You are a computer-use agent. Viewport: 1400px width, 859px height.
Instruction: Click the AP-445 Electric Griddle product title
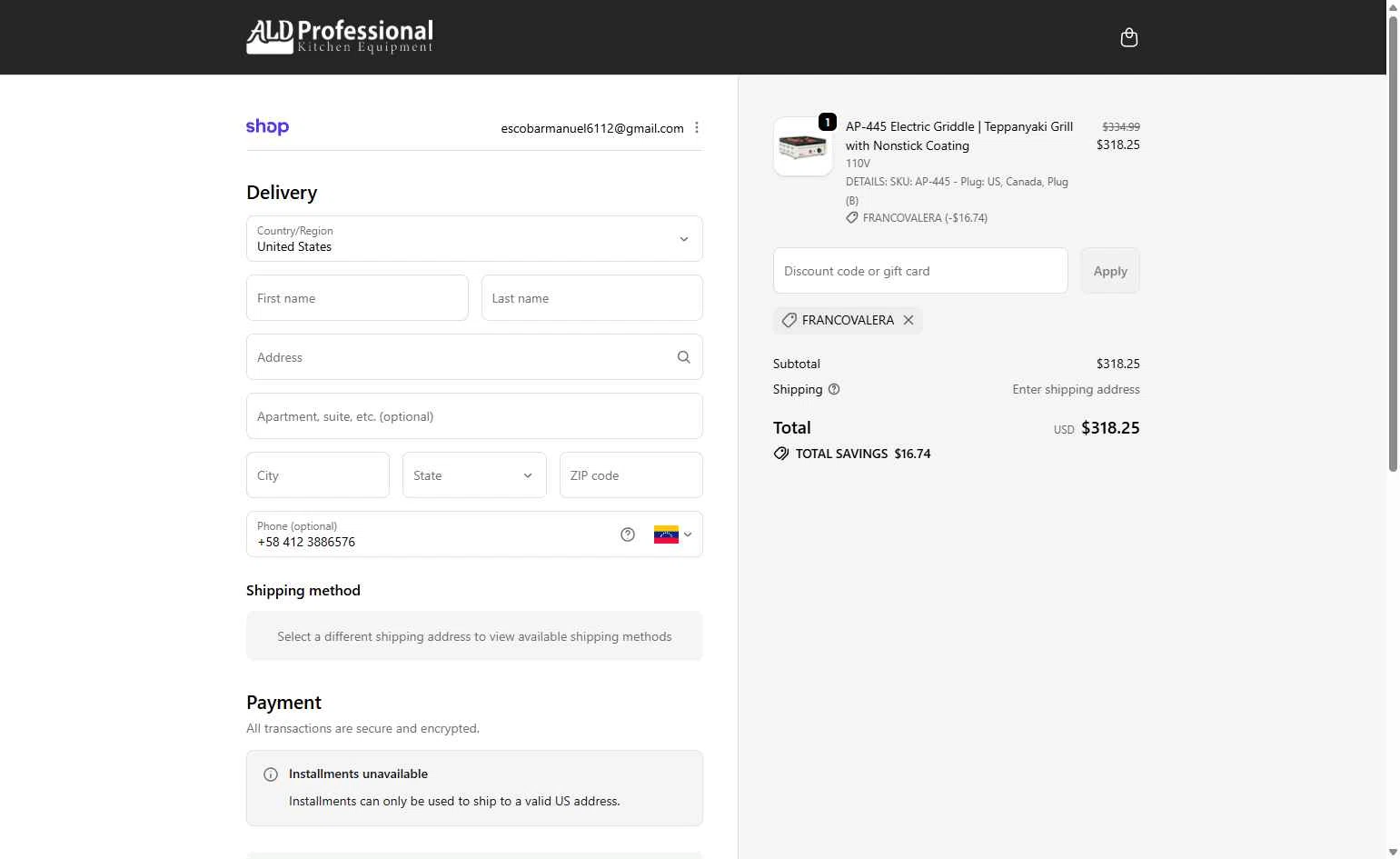coord(959,135)
